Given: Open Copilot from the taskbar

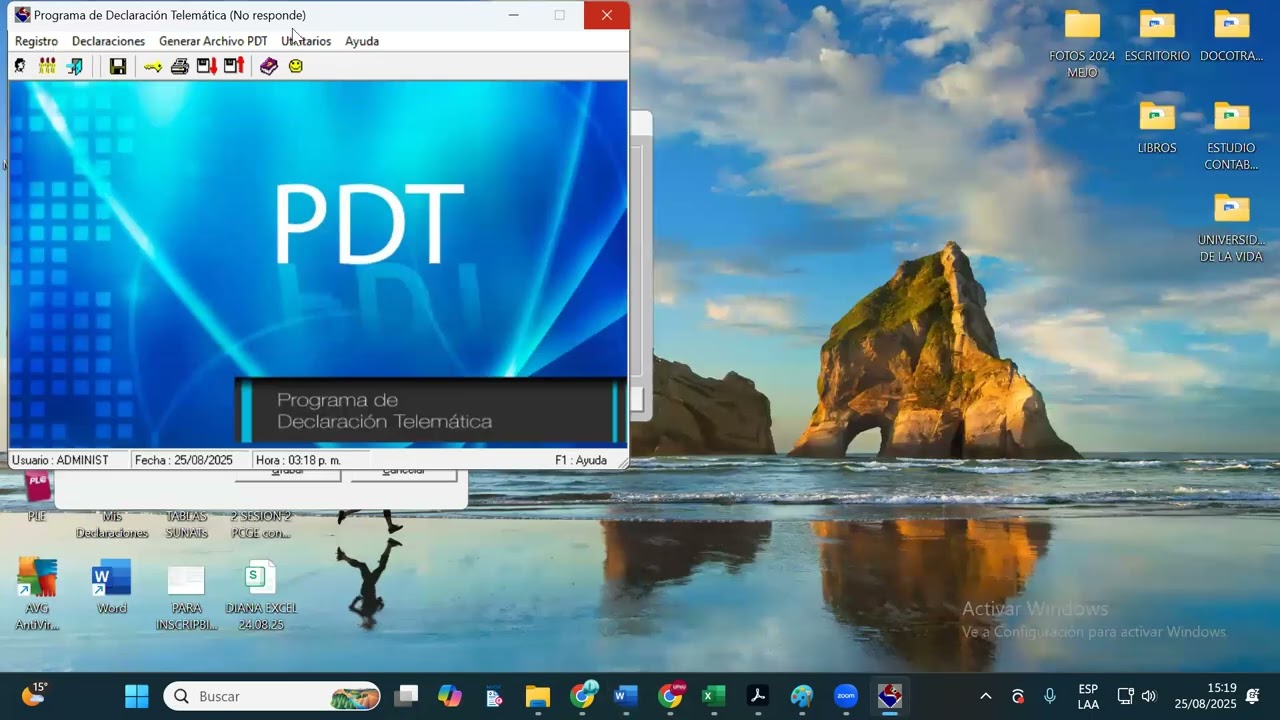Looking at the screenshot, I should coord(450,696).
